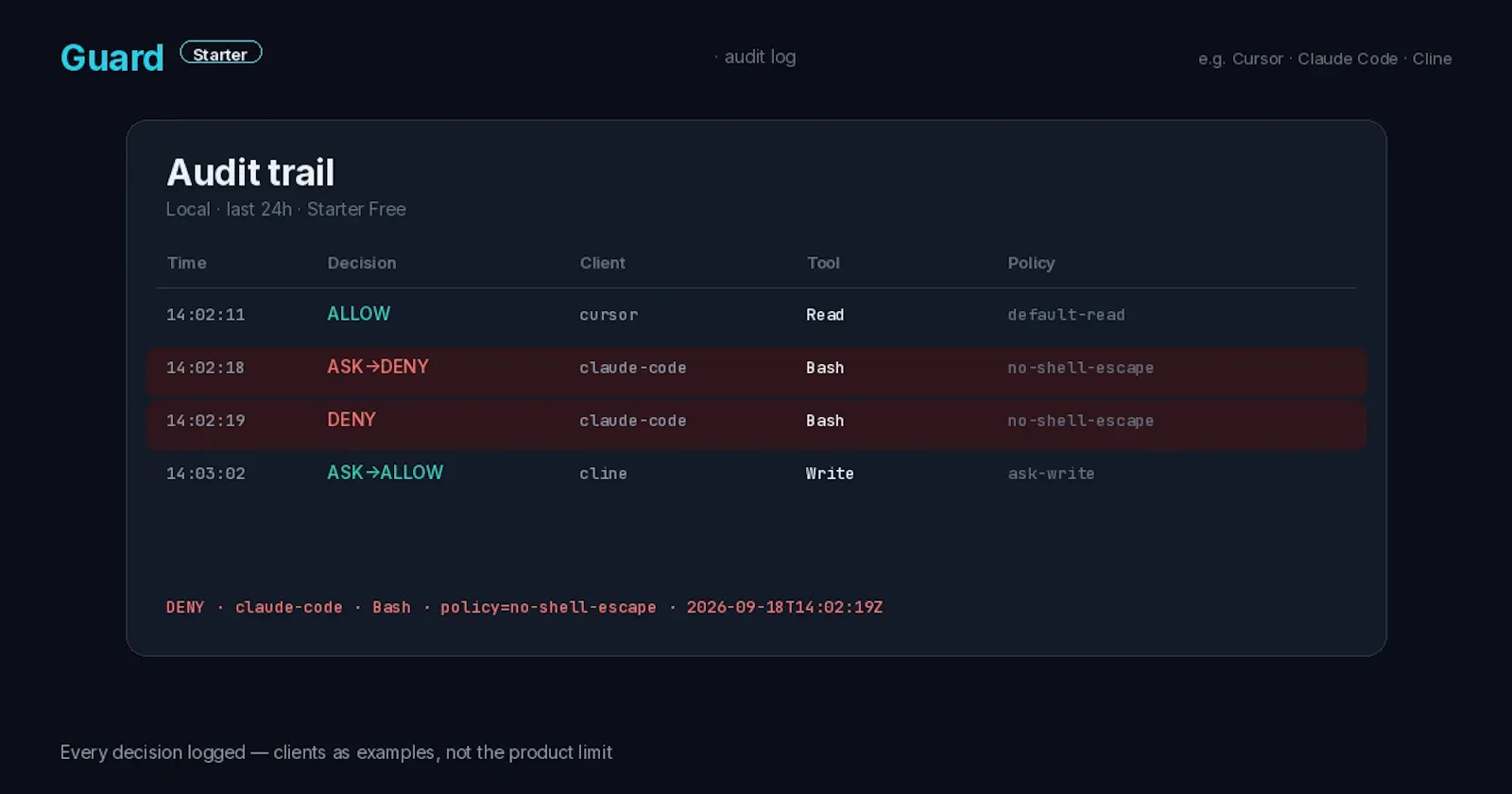Click the ASK→DENY decision cell
The width and height of the screenshot is (1512, 794).
click(x=378, y=367)
